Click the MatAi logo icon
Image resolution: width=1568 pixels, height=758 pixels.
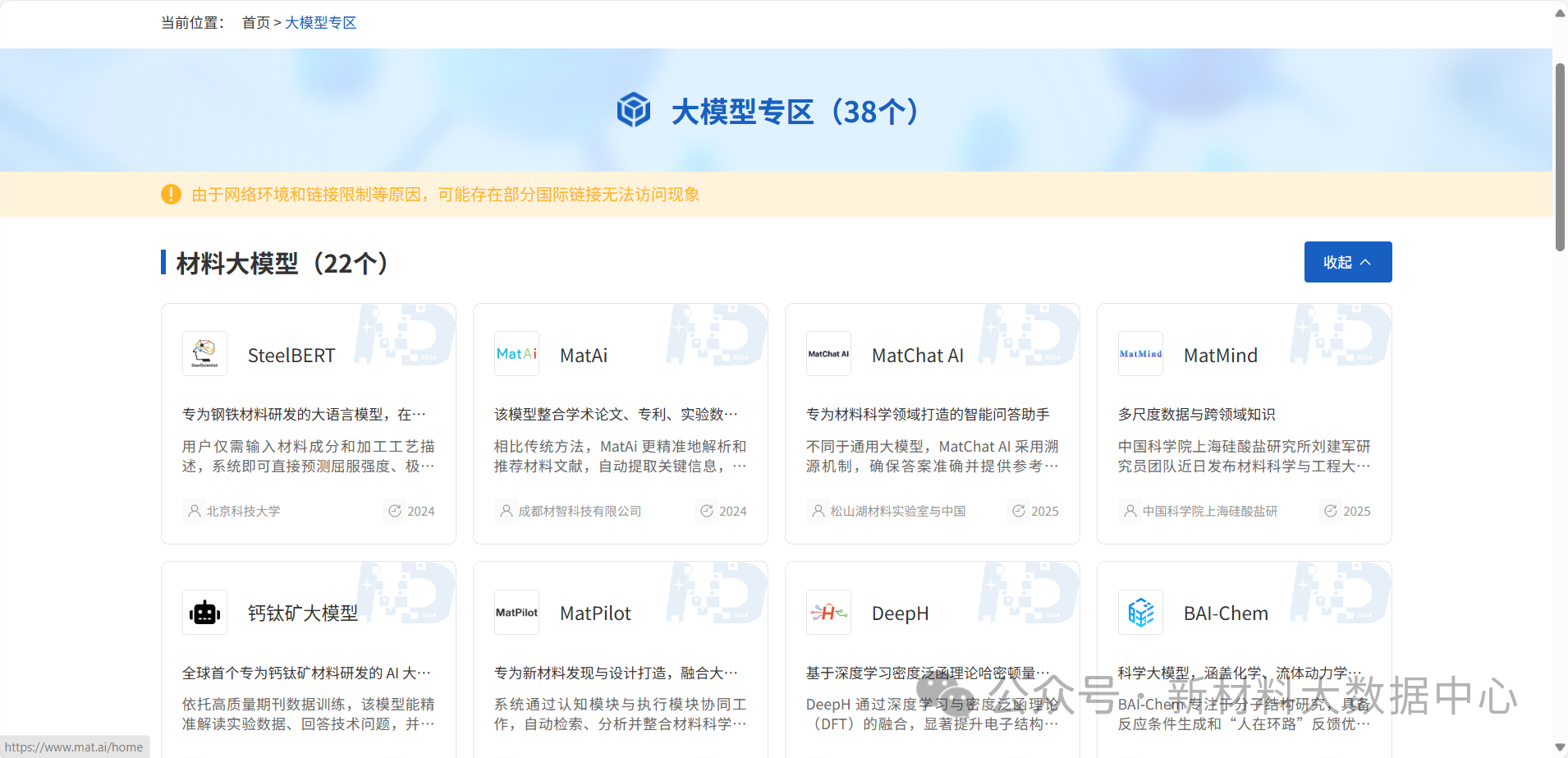click(516, 354)
